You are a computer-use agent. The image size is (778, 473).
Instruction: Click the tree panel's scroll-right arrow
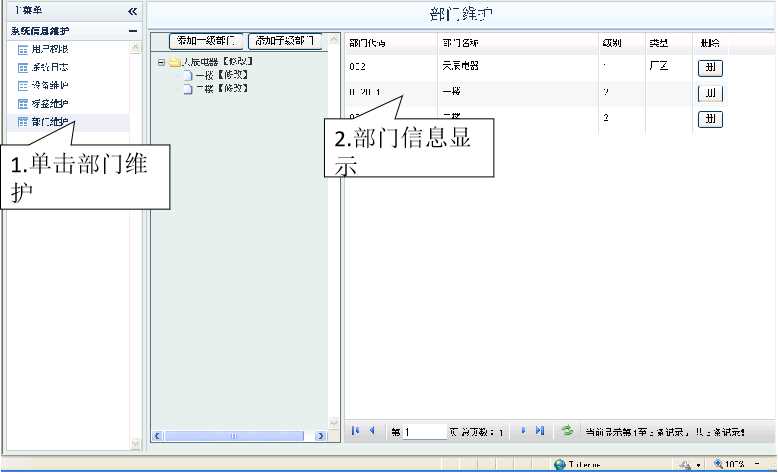(320, 436)
